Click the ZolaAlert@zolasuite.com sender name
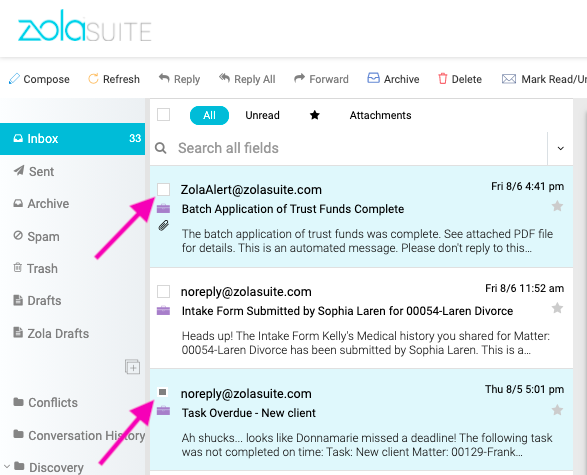The image size is (587, 475). click(251, 190)
